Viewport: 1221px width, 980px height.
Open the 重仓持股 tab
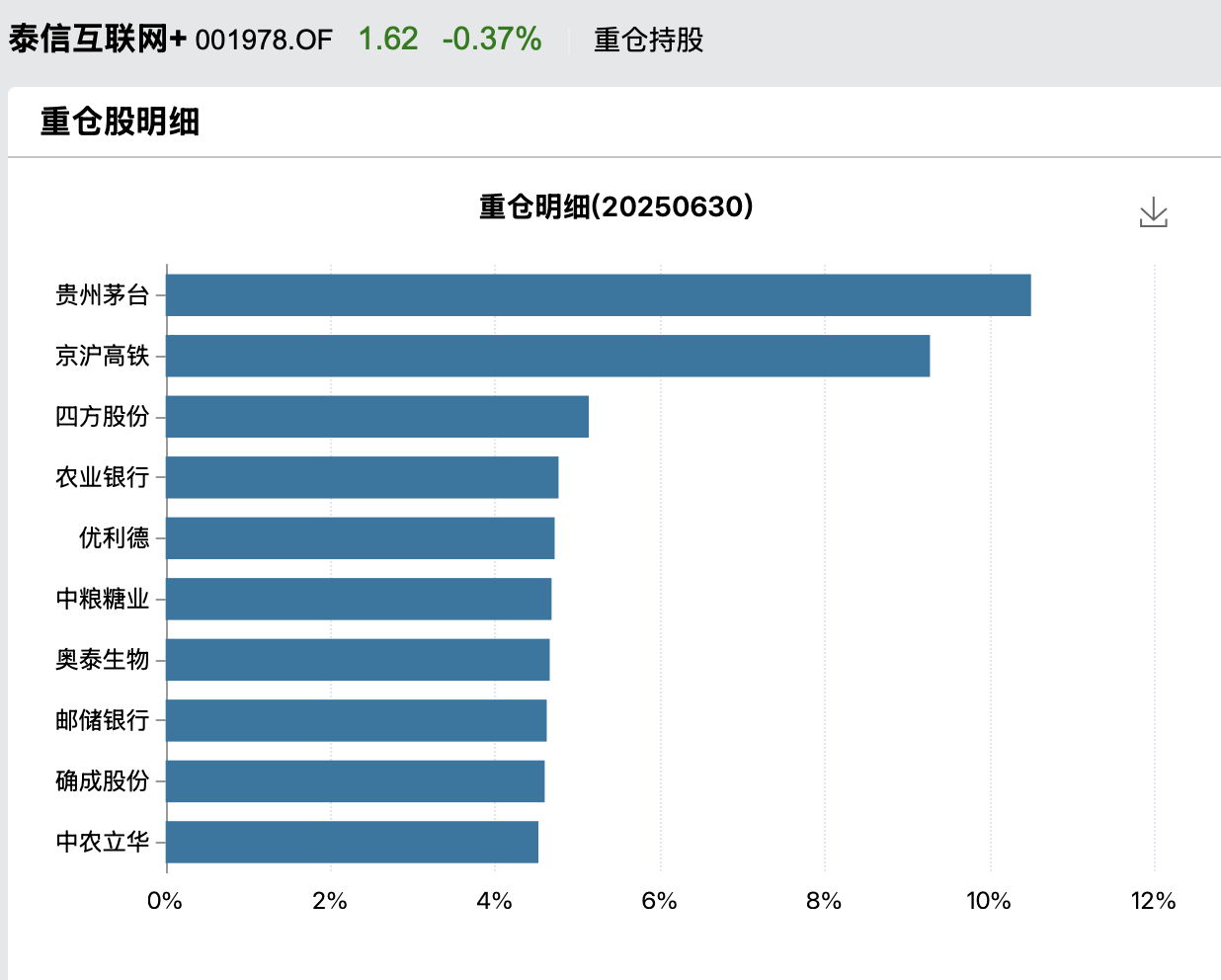pyautogui.click(x=648, y=40)
